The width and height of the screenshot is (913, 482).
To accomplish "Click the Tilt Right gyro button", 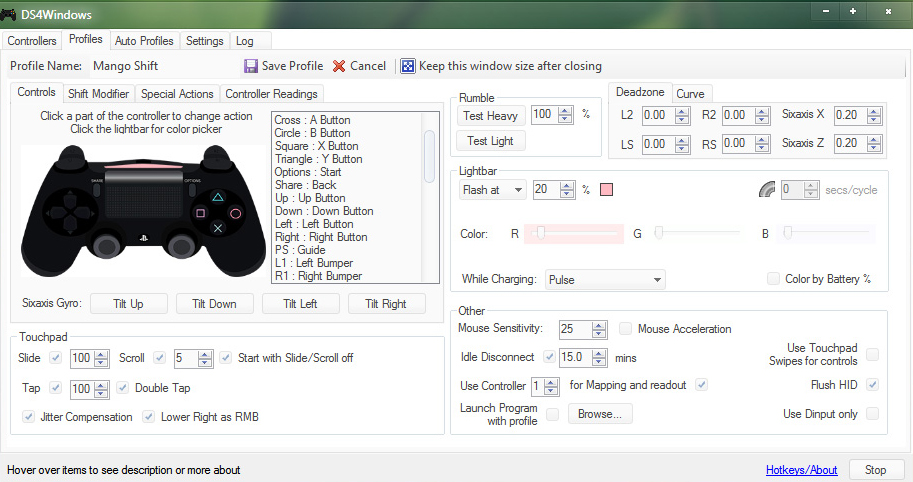I will click(x=386, y=304).
